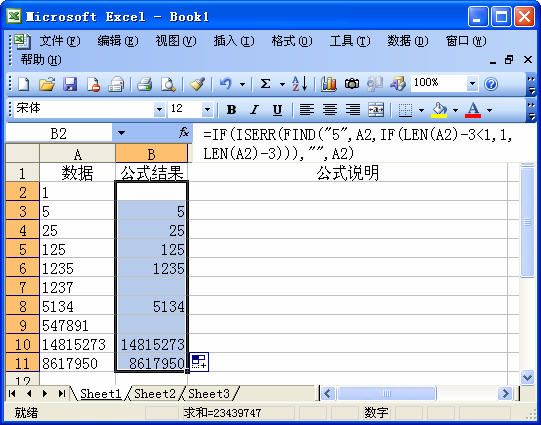Open Print Preview magnifier icon
This screenshot has width=541, height=425.
pyautogui.click(x=168, y=84)
